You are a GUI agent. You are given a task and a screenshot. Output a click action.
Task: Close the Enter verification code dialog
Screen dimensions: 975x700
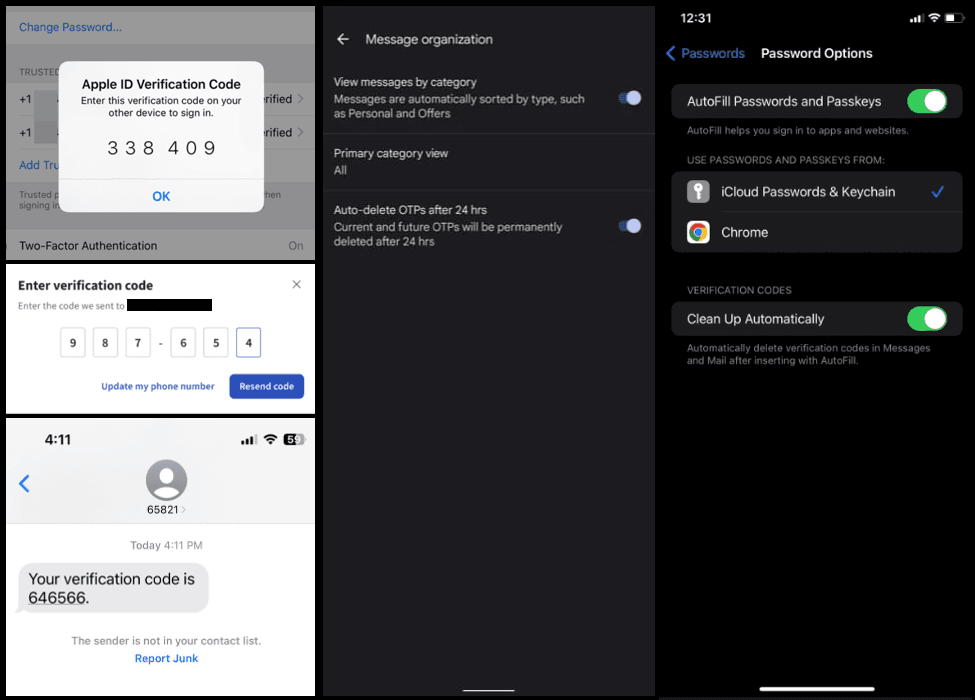(x=297, y=284)
